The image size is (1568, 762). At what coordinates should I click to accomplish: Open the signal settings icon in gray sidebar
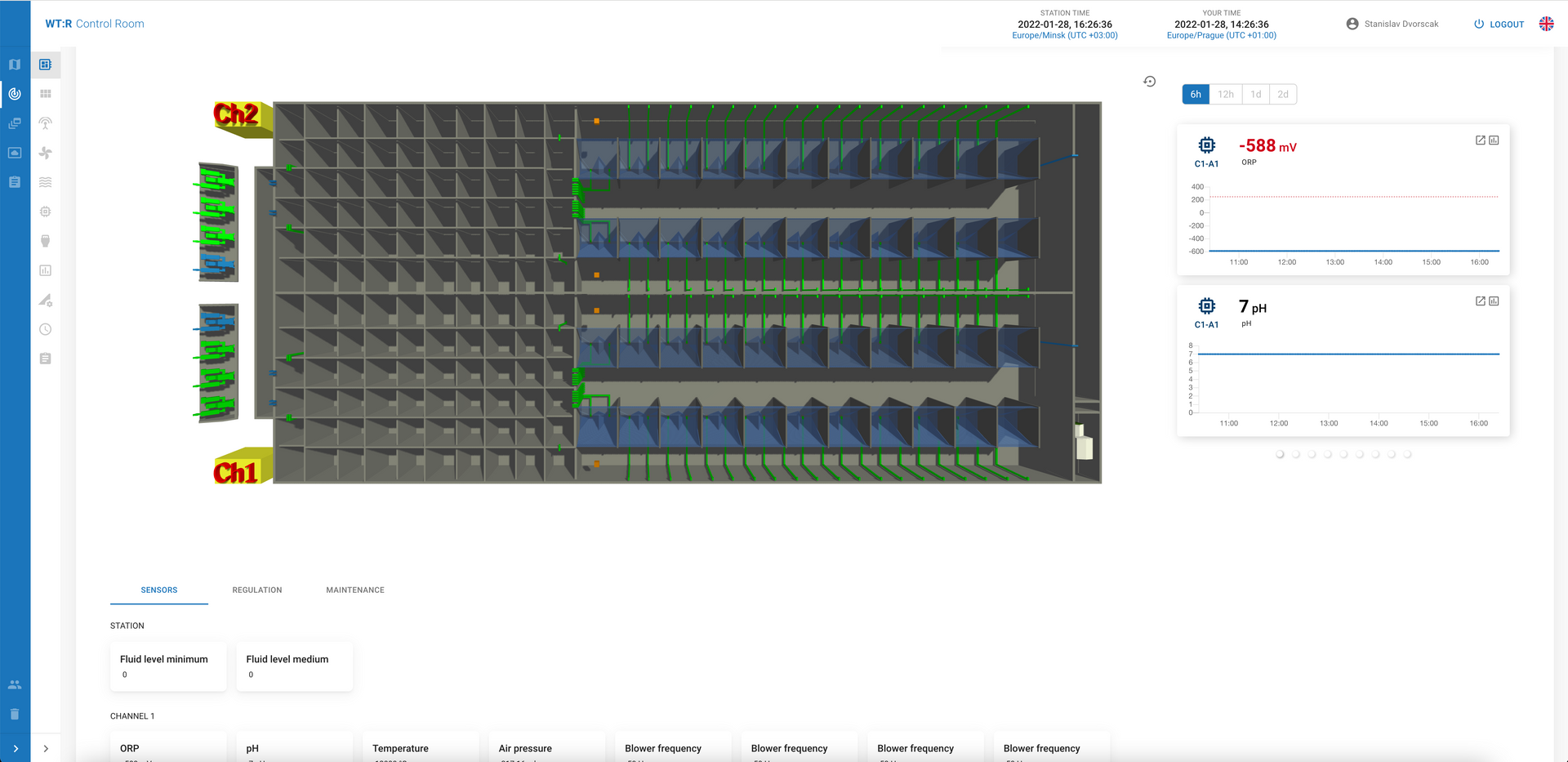[x=46, y=300]
